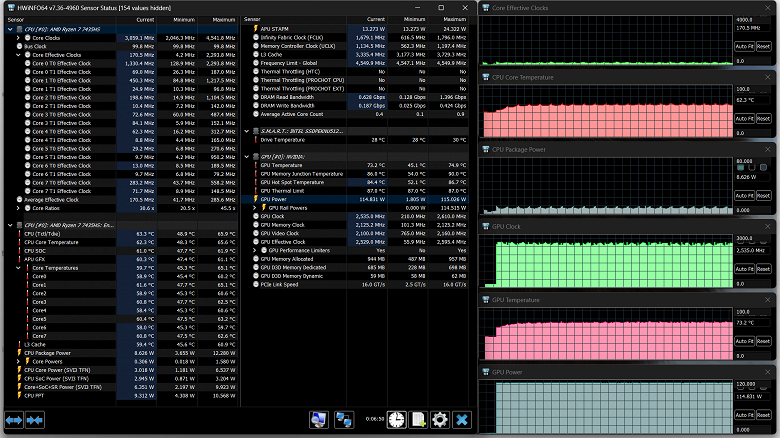
Task: Click the clock reset timer icon
Action: pos(396,420)
